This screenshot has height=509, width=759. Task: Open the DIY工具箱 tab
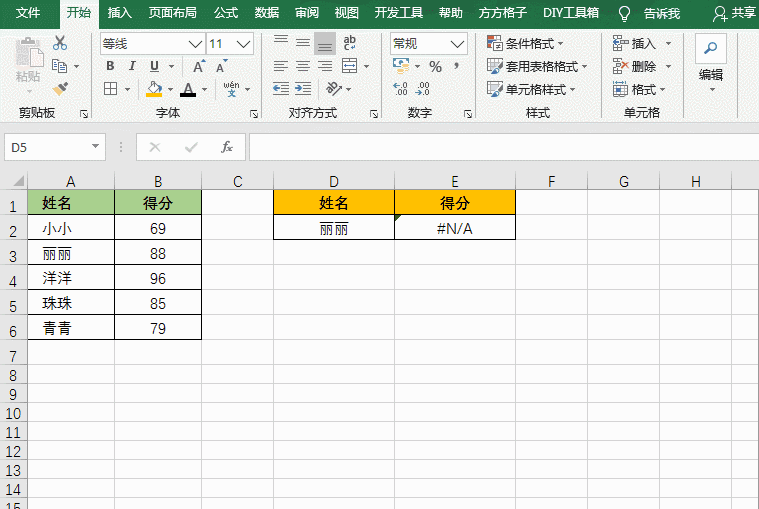[x=571, y=13]
